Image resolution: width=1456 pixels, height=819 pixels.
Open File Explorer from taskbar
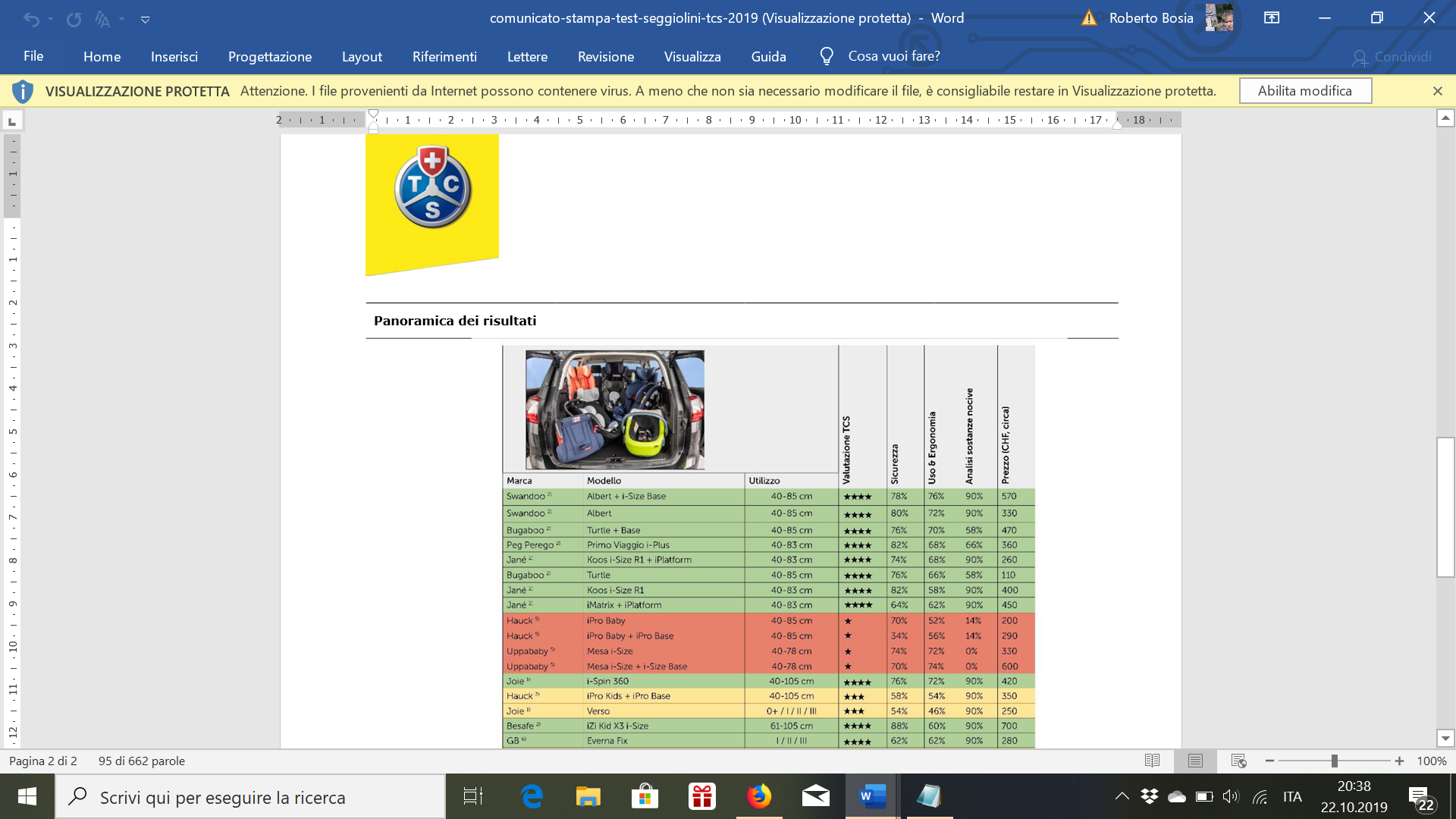click(588, 796)
